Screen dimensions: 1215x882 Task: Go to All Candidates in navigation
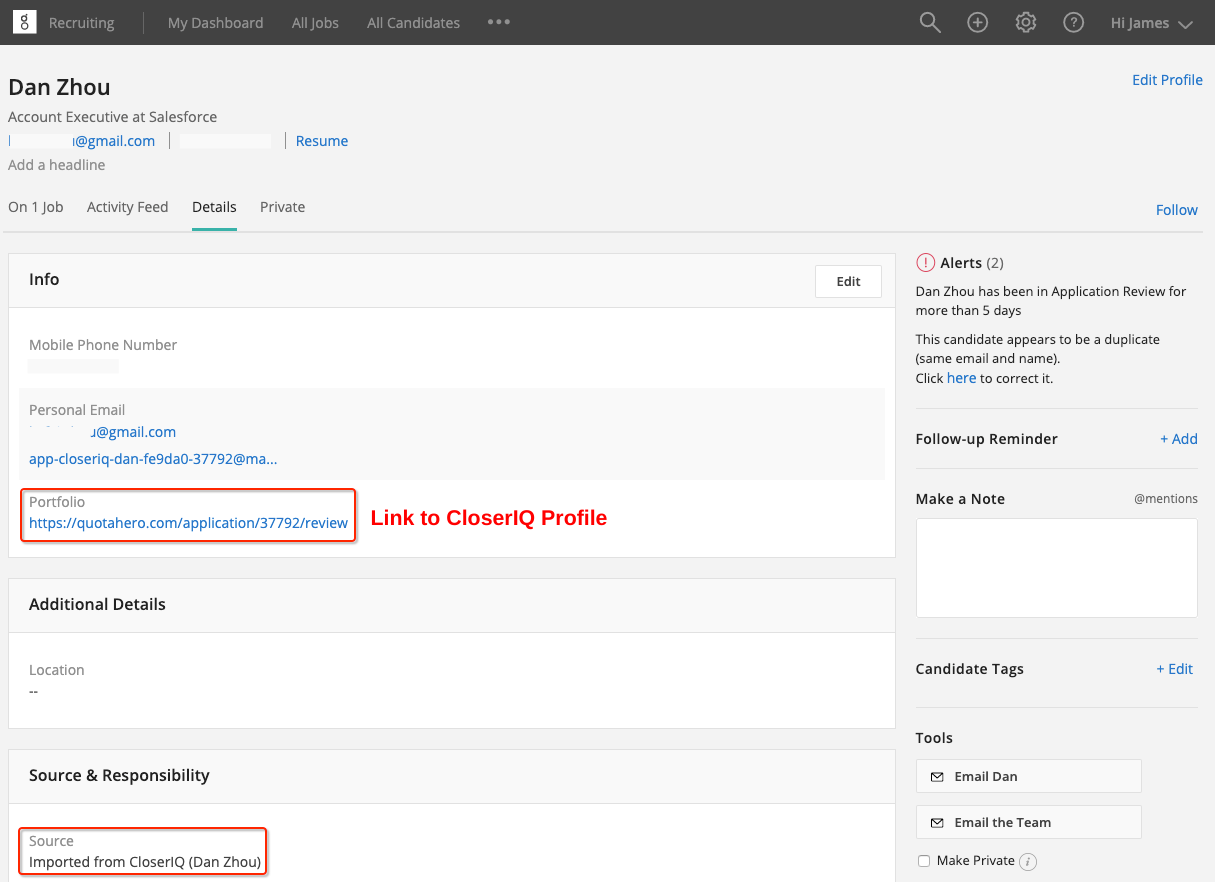(x=413, y=23)
